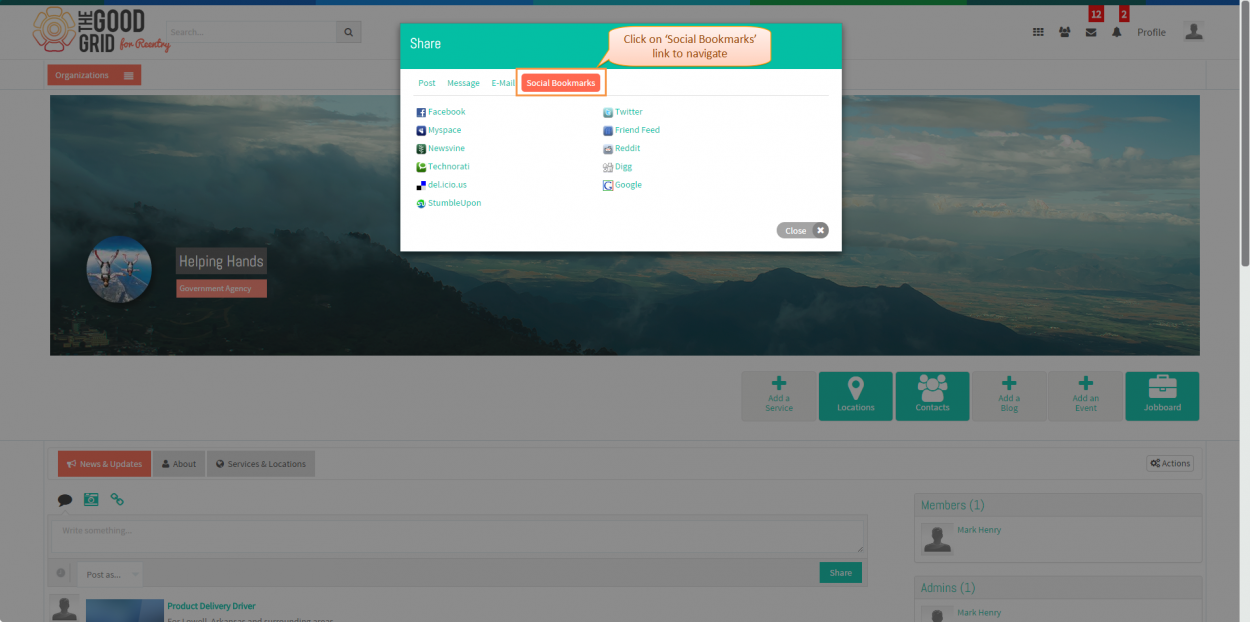Switch to E-Mail tab in Share dialog
This screenshot has height=622, width=1250.
(503, 83)
